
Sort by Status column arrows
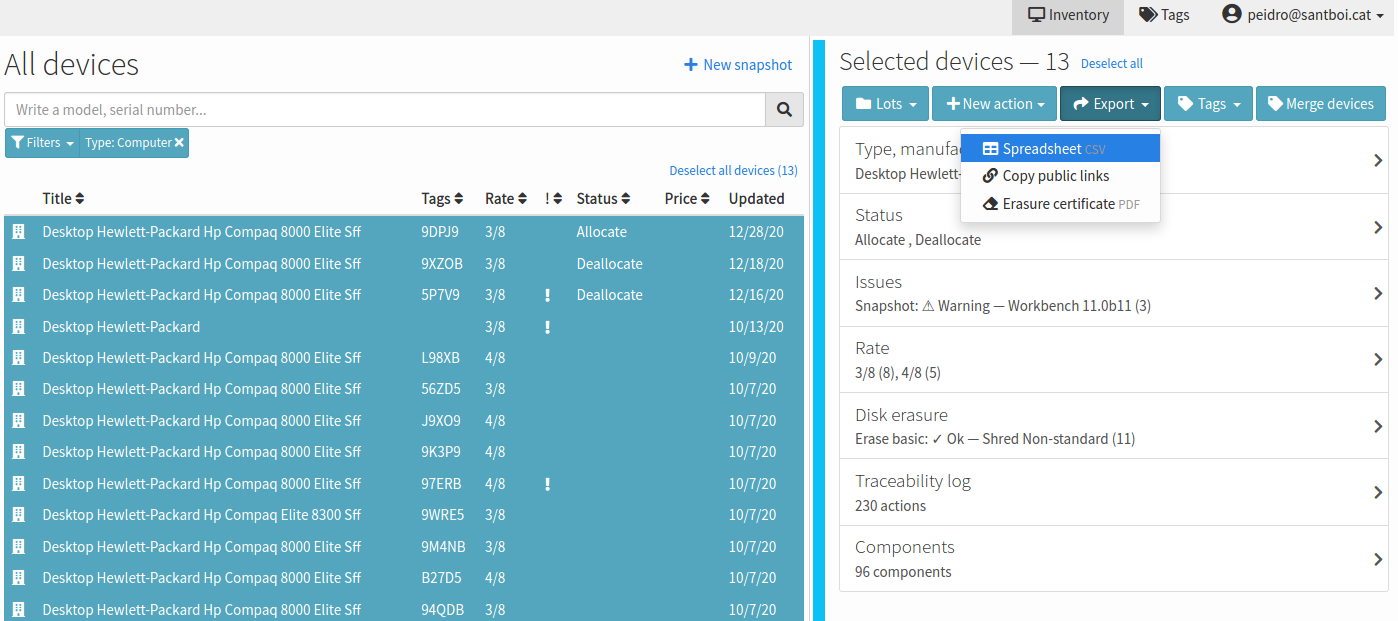[x=625, y=199]
